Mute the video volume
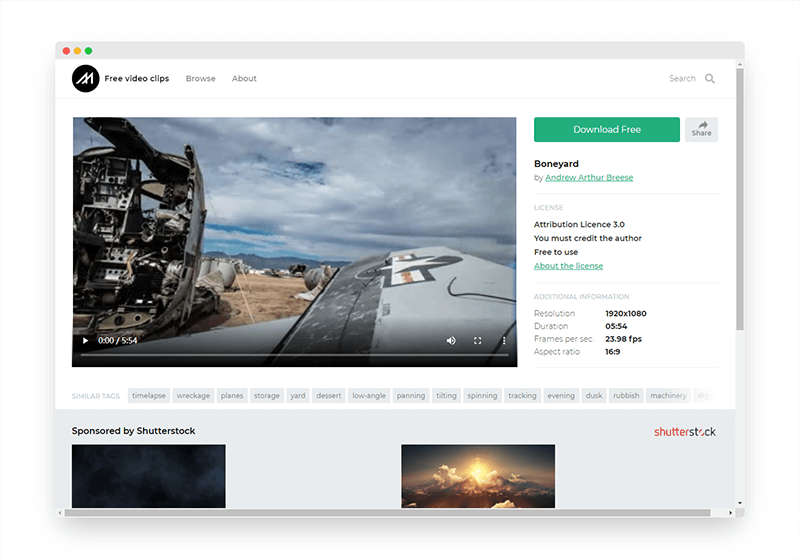The image size is (800, 559). click(x=451, y=341)
